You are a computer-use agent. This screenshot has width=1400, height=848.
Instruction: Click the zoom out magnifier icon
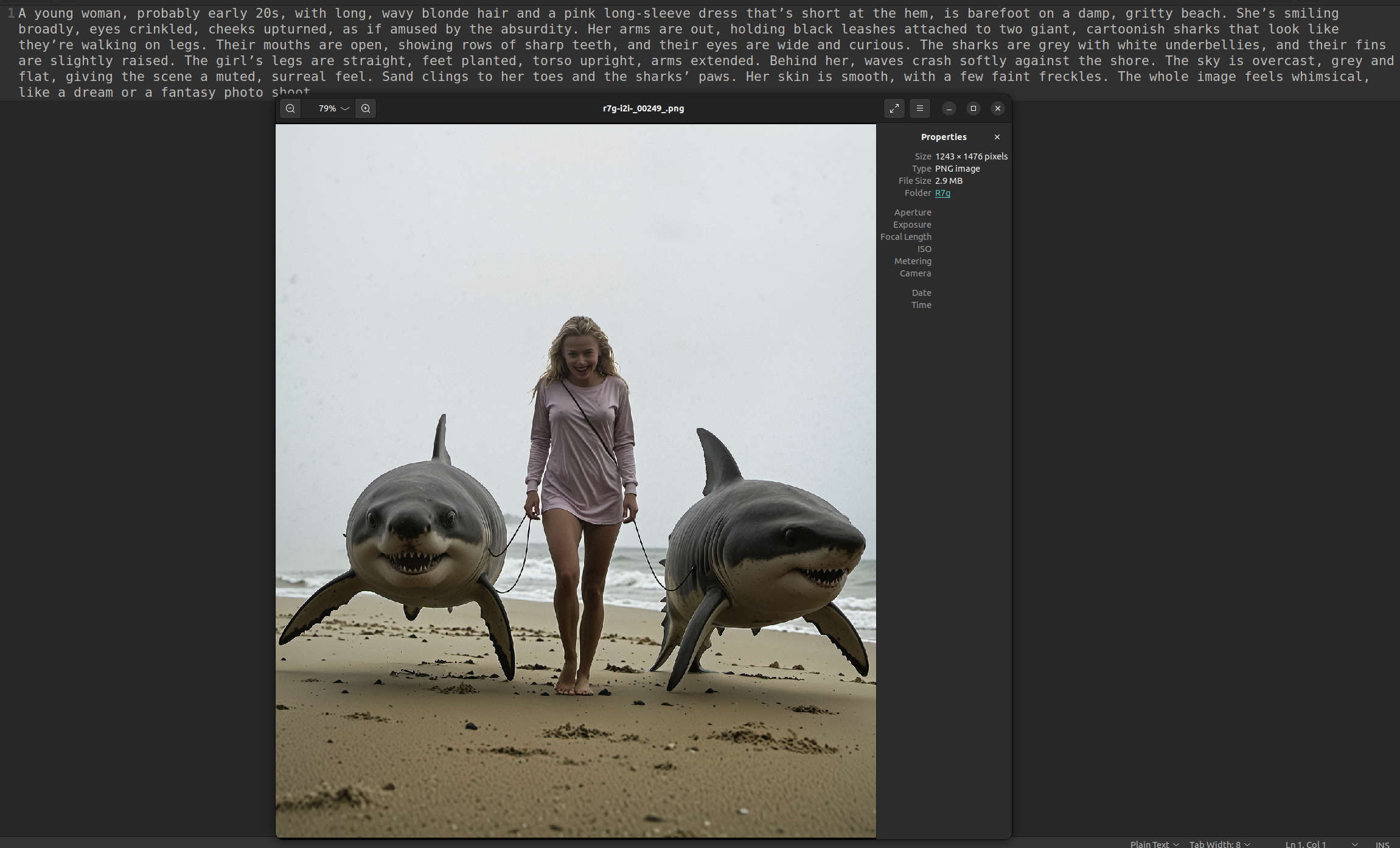coord(290,108)
